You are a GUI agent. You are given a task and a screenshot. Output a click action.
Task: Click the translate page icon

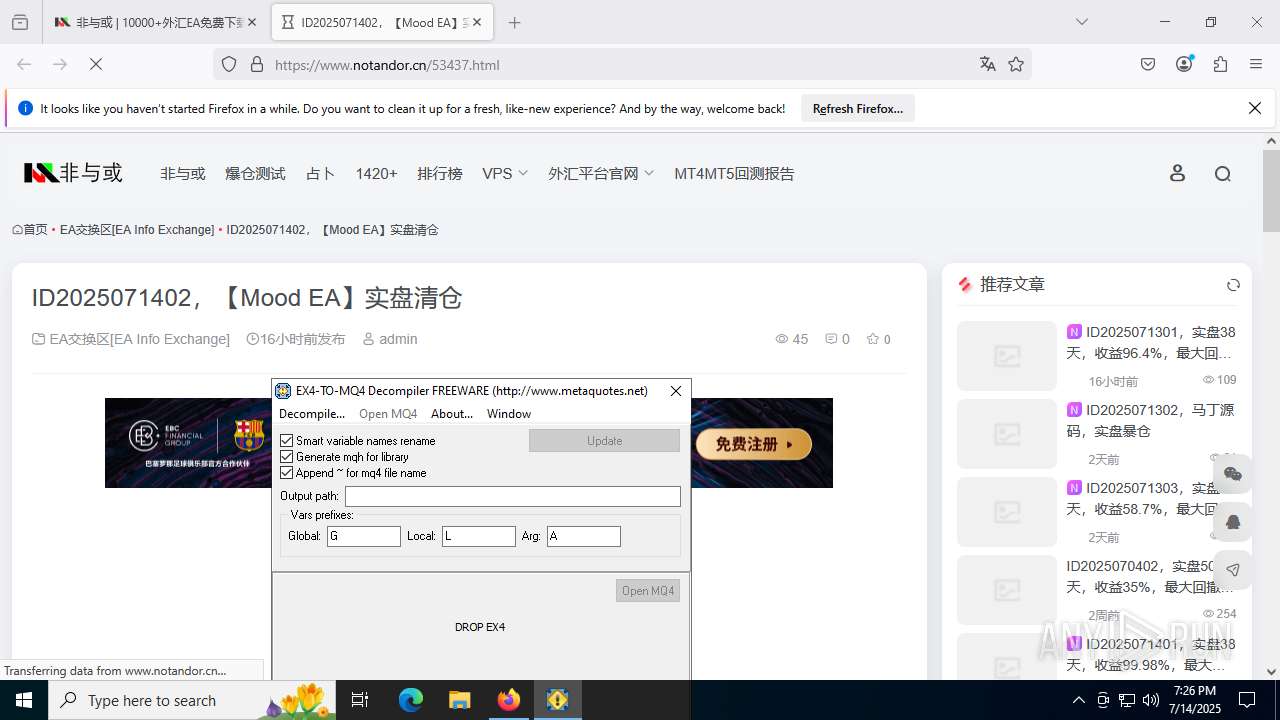coord(988,64)
